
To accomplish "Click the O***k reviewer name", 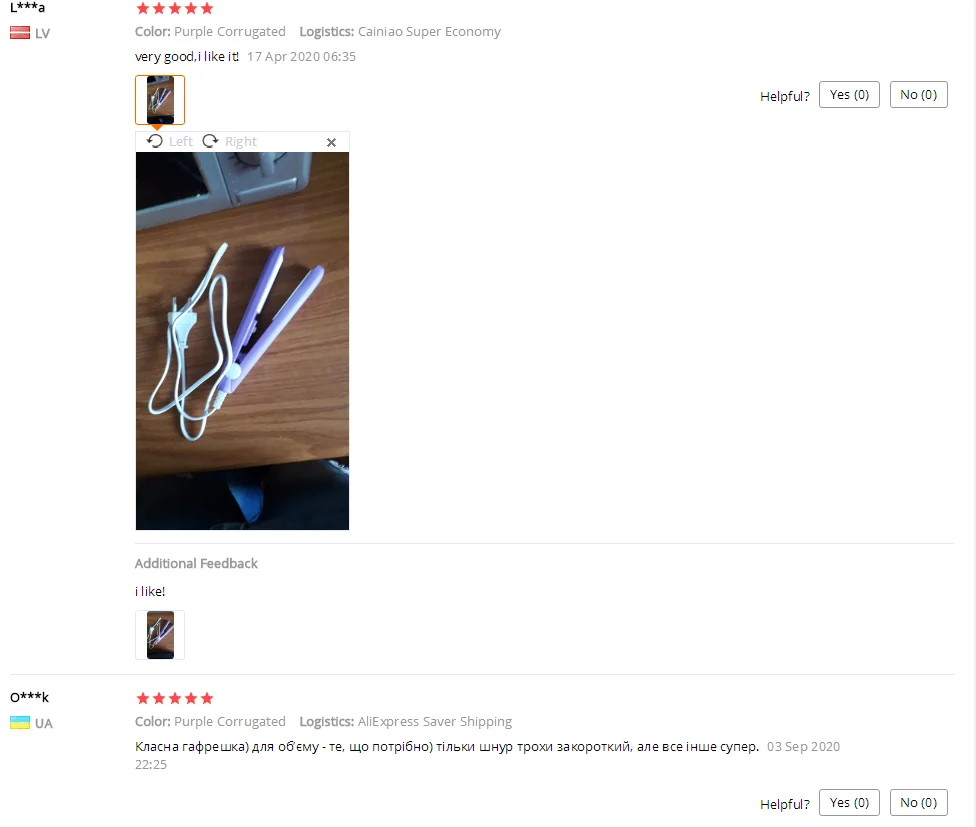I will click(29, 697).
